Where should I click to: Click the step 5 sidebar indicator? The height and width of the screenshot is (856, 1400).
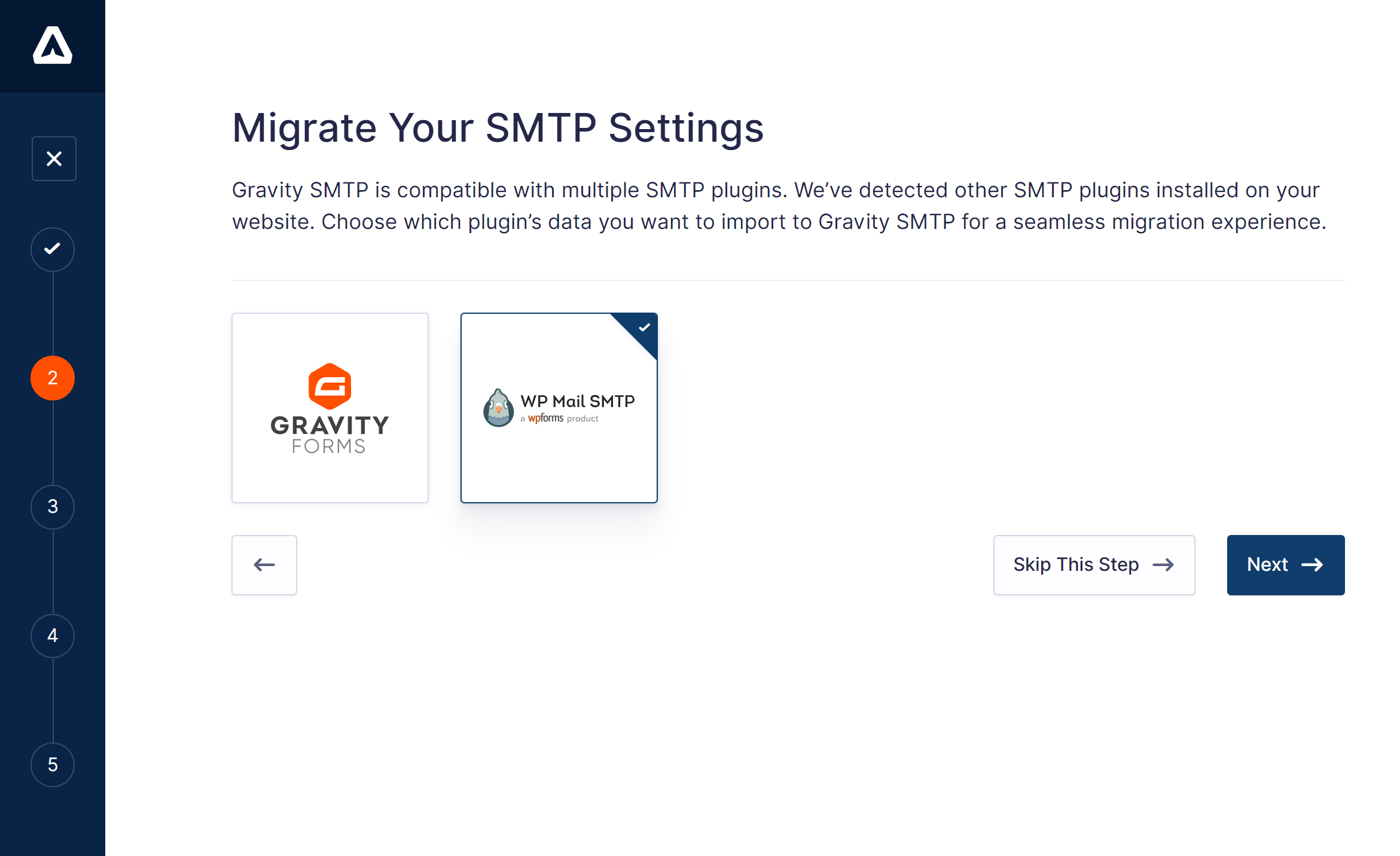[52, 764]
